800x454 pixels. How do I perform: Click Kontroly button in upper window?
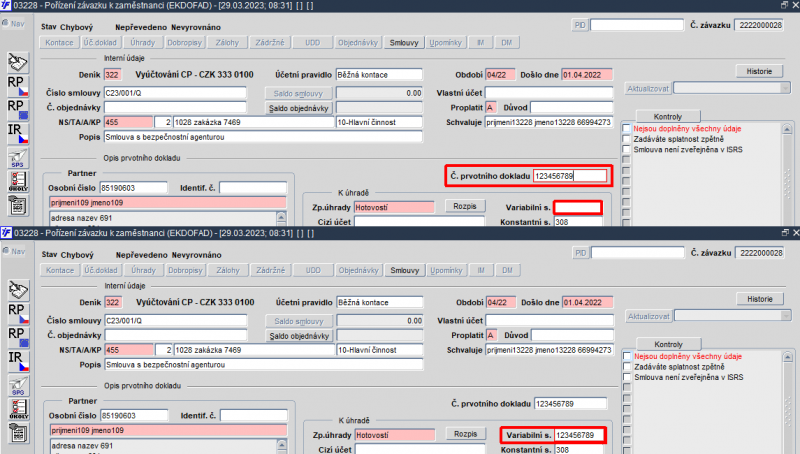[668, 116]
